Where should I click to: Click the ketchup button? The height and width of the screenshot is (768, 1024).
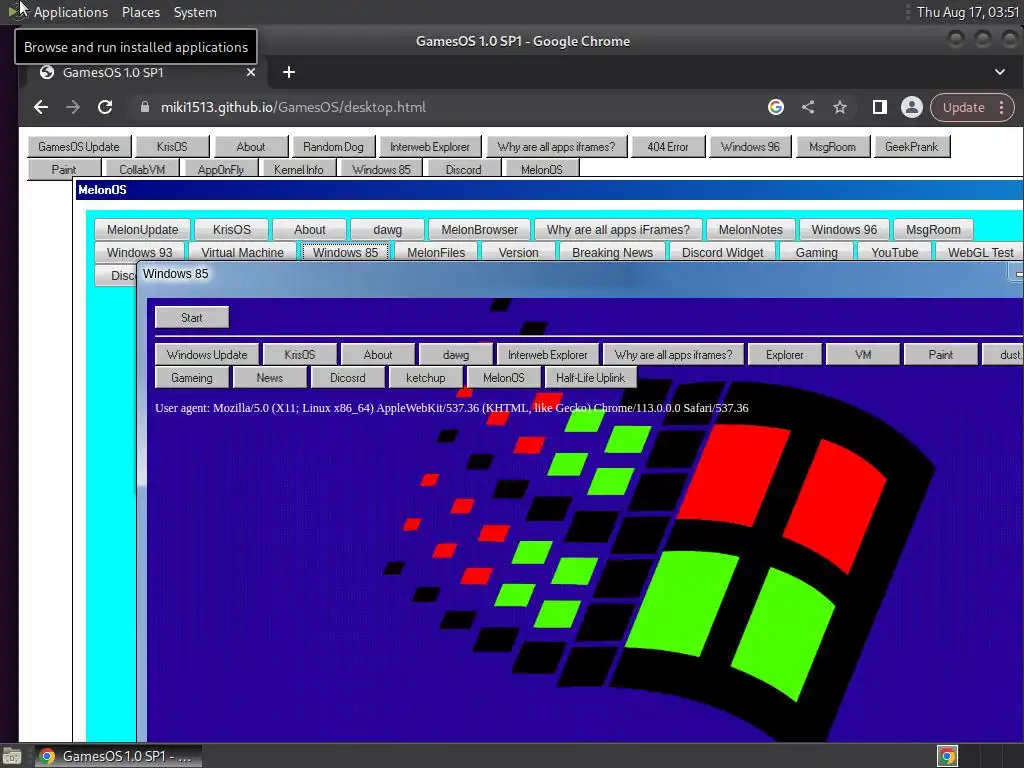(426, 377)
